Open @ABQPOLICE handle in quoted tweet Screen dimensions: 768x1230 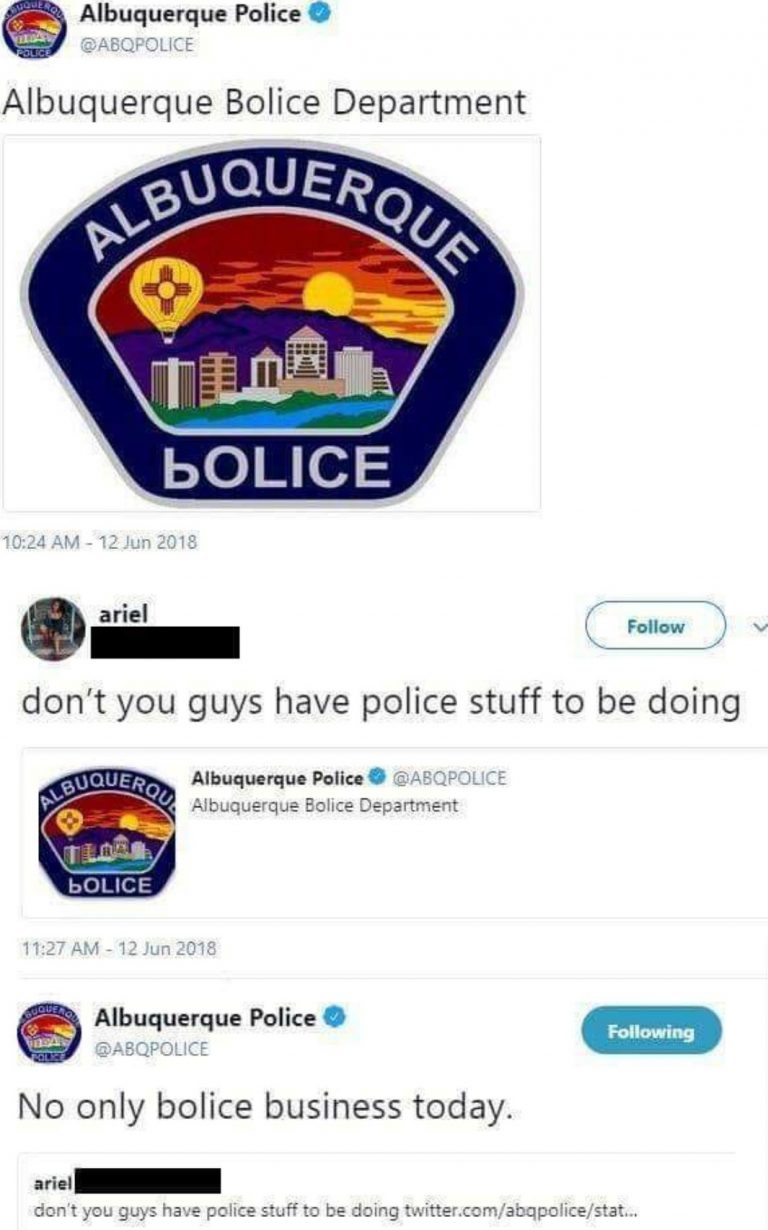[449, 777]
